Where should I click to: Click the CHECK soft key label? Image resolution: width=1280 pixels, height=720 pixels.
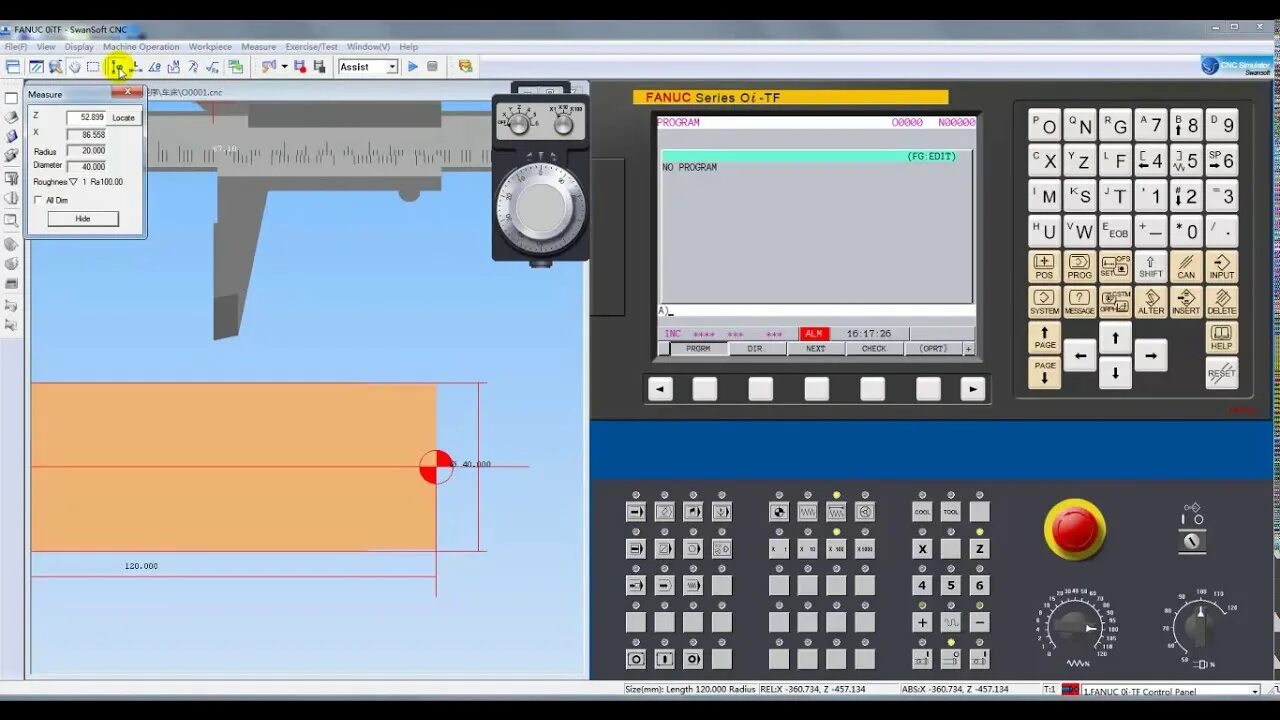(x=874, y=349)
